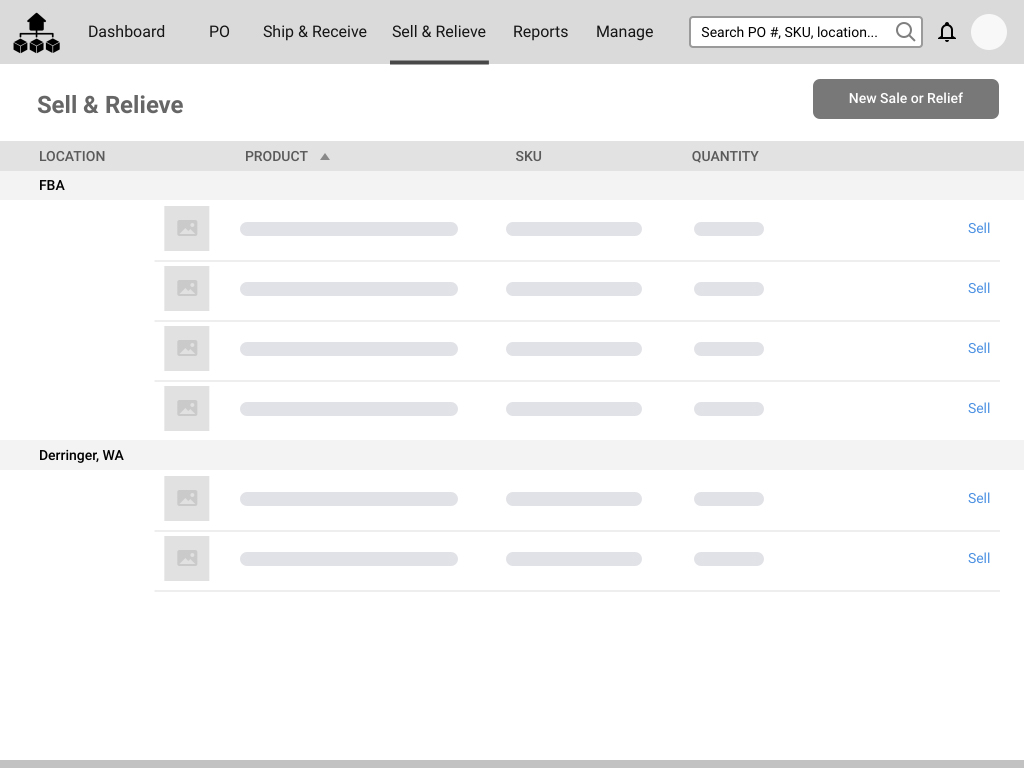The width and height of the screenshot is (1024, 768).
Task: Focus the Search PO #, SKU field
Action: (x=790, y=32)
